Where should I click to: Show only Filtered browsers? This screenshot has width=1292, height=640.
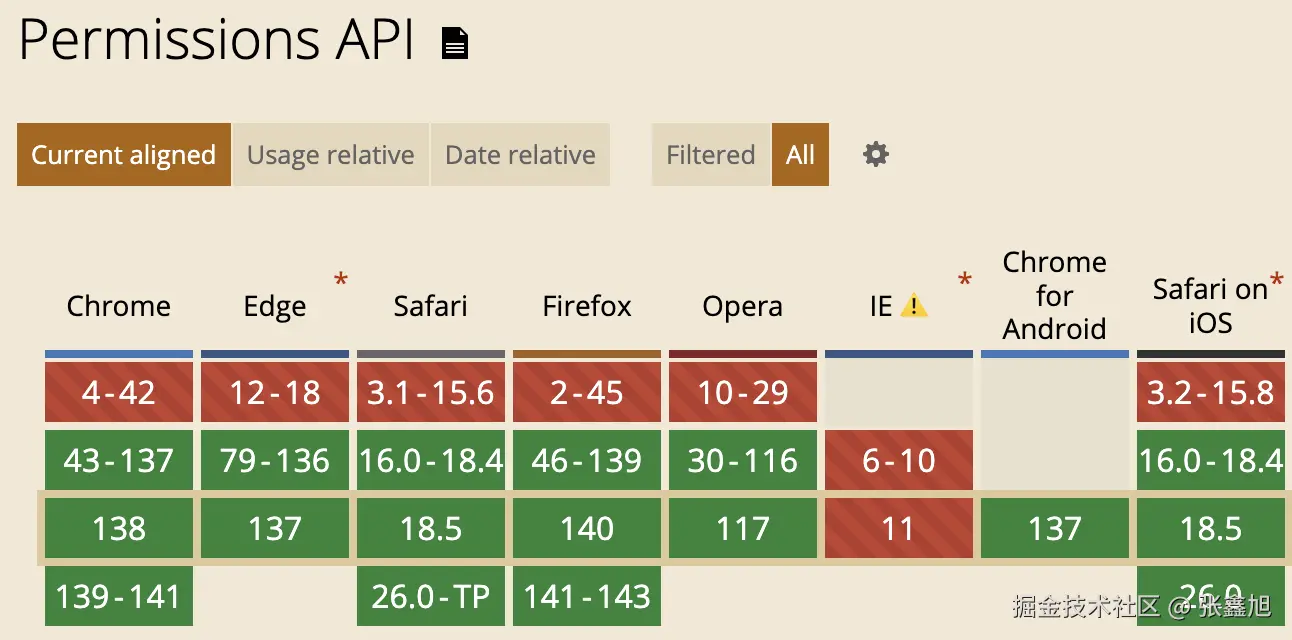pos(710,155)
